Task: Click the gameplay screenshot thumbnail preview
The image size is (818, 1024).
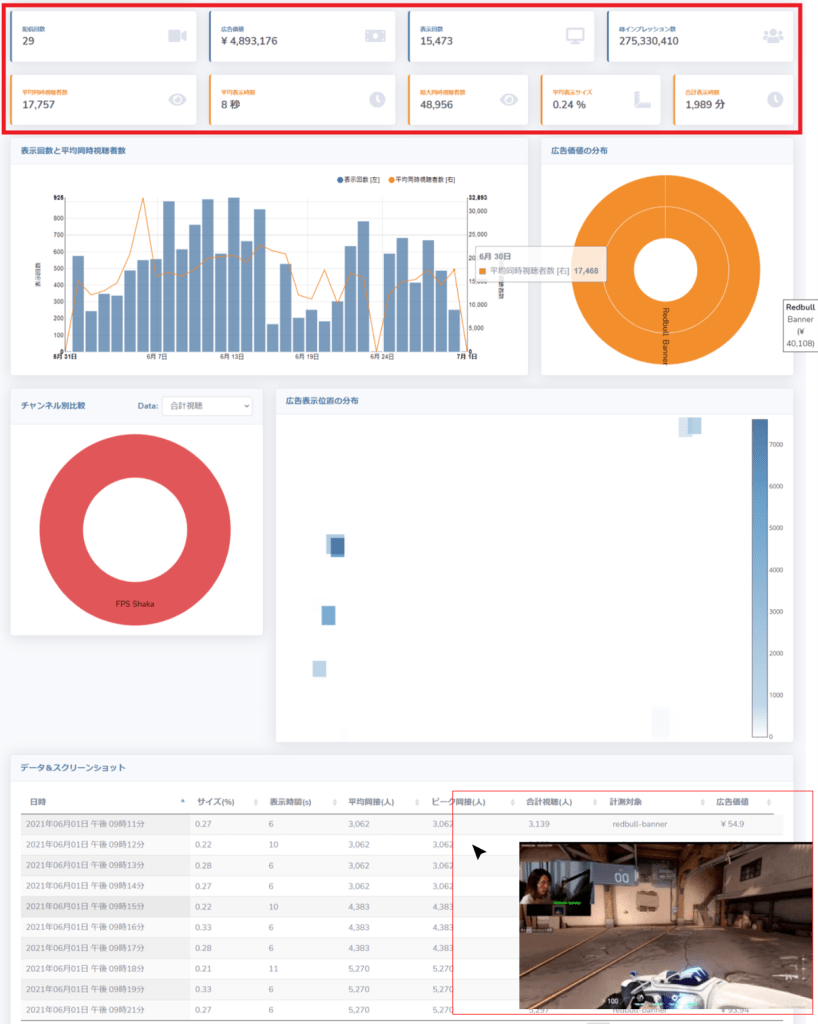Action: click(665, 925)
